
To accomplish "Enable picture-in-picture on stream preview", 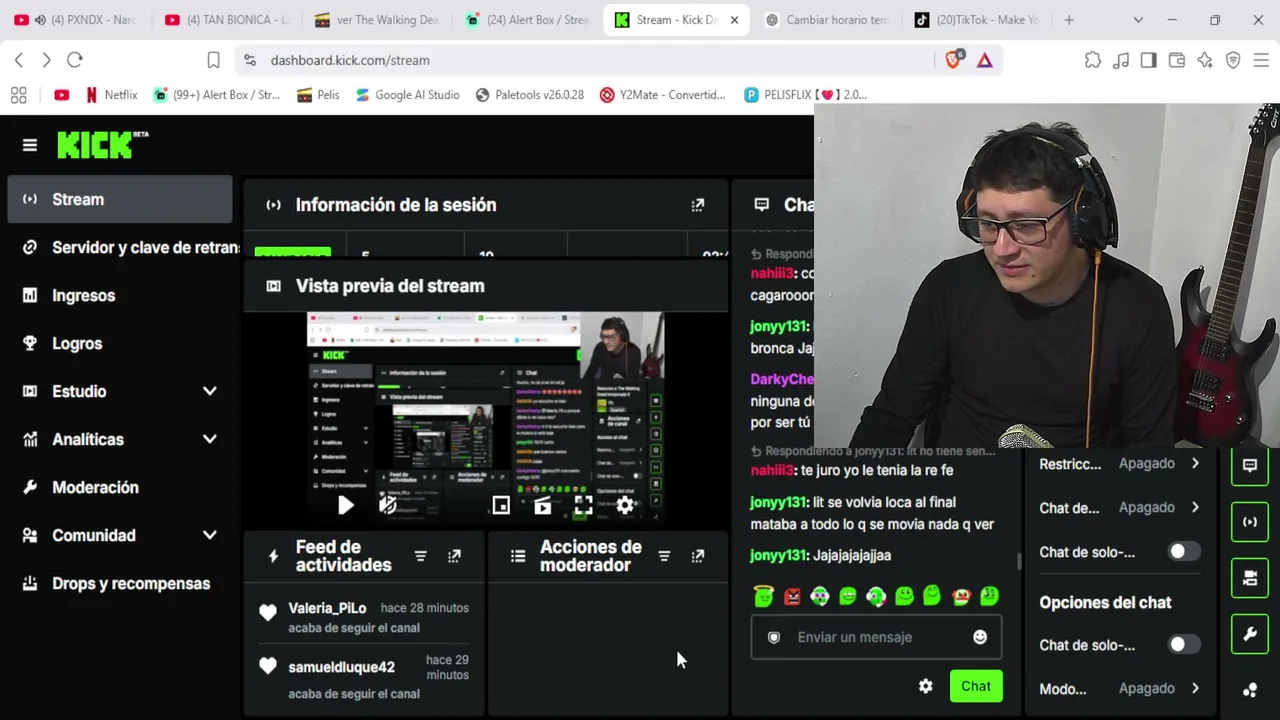I will 501,506.
